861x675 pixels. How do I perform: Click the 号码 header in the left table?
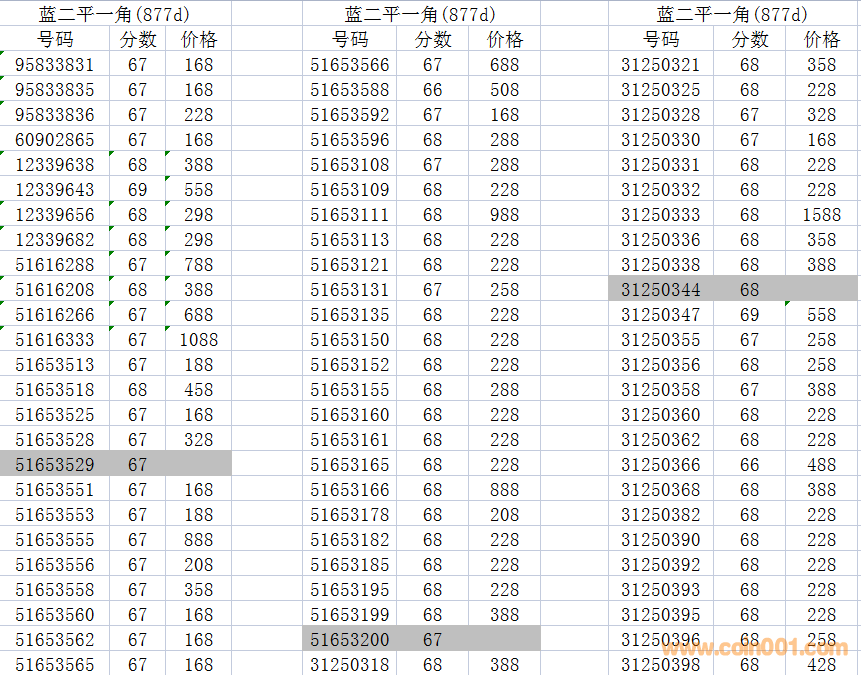point(55,40)
